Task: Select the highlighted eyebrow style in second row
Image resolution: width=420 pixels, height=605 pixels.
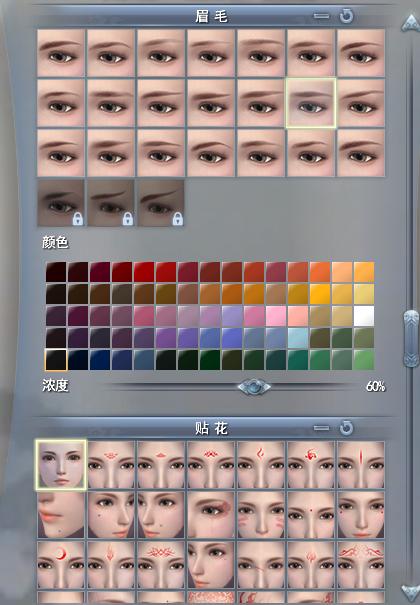Action: pos(311,103)
